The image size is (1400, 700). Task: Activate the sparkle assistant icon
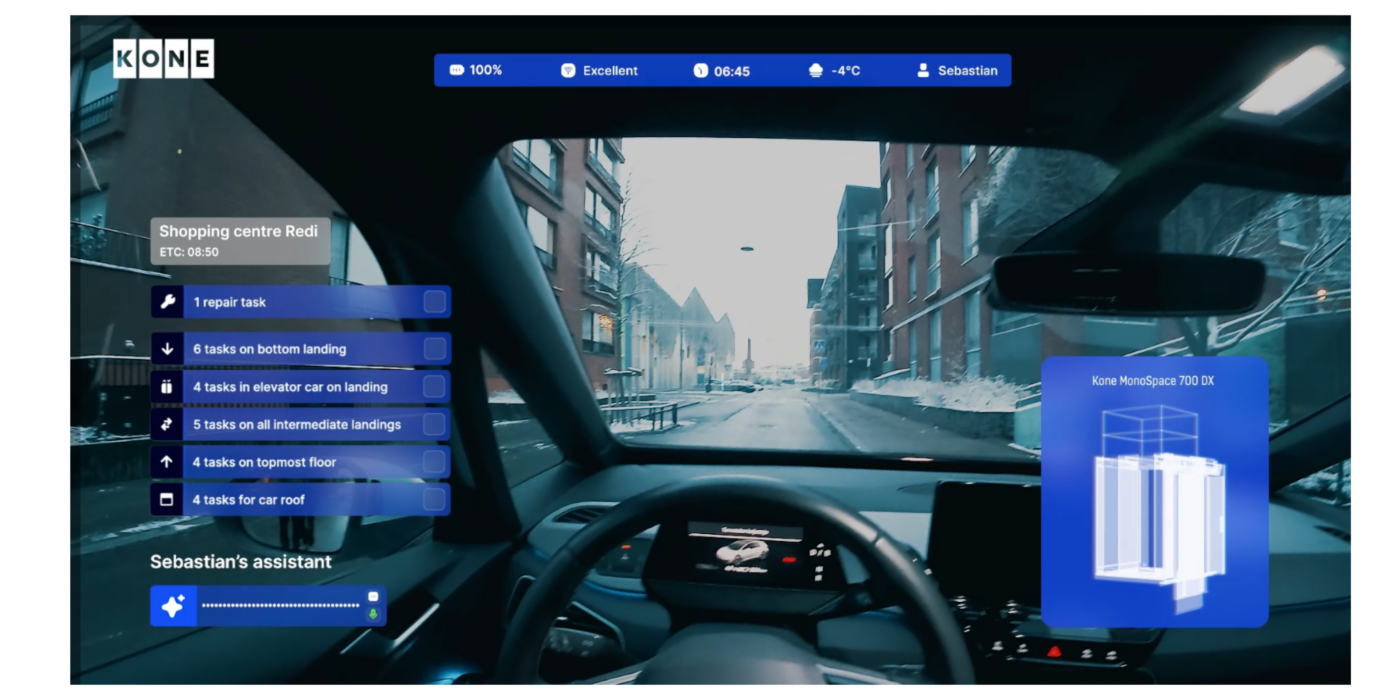click(173, 606)
